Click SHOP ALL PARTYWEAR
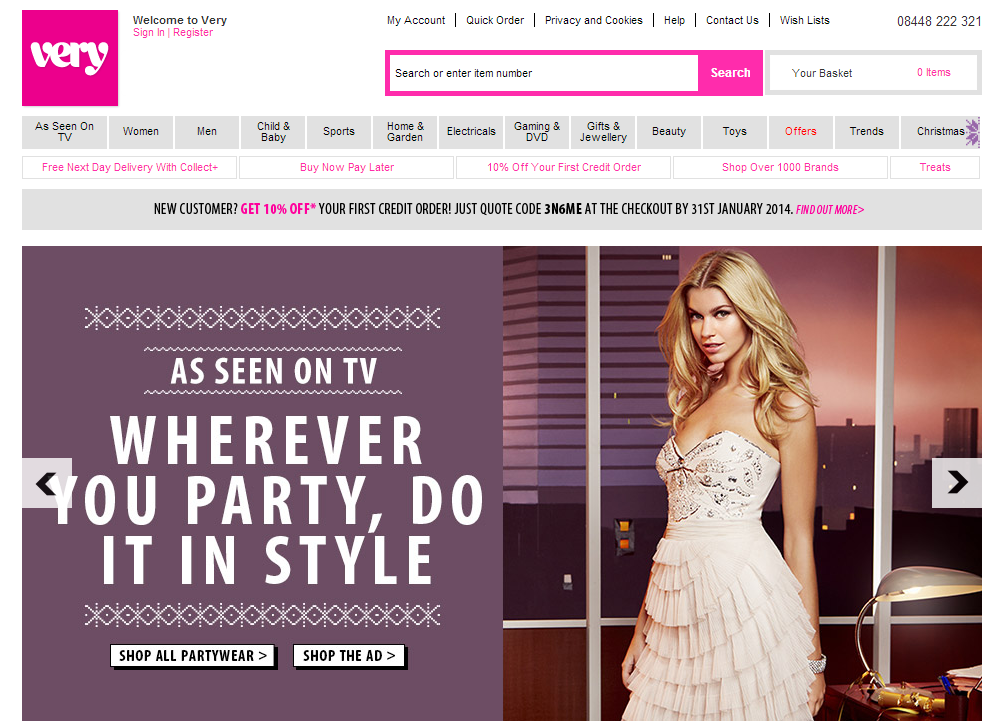This screenshot has height=722, width=995. (193, 656)
